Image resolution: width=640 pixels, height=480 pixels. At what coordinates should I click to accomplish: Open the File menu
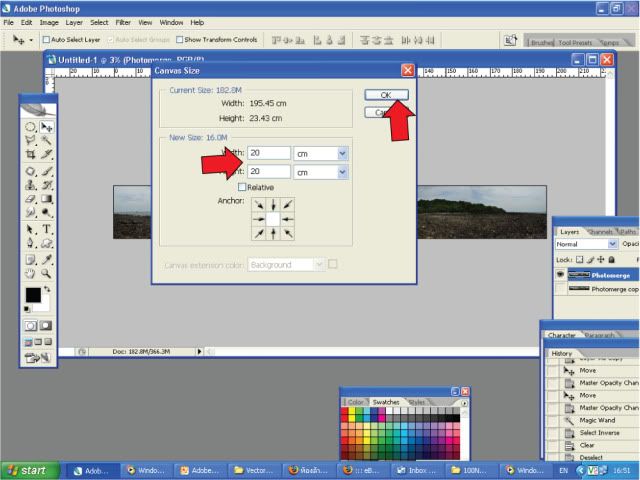click(x=8, y=22)
